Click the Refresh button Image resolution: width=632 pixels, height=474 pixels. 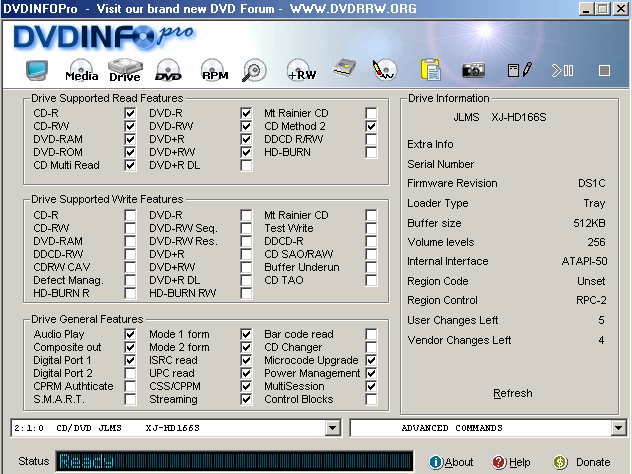pyautogui.click(x=513, y=393)
